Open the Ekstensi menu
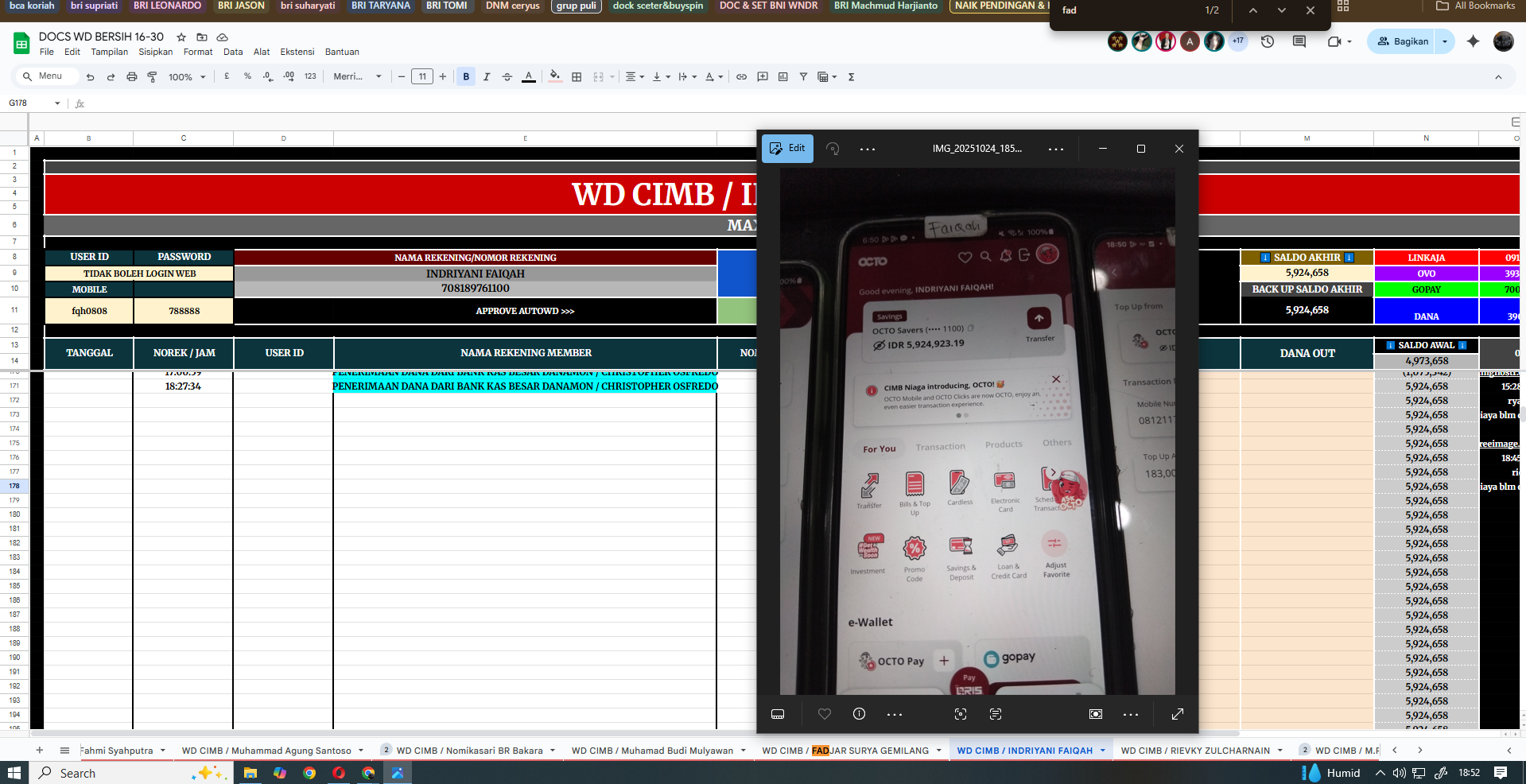 click(x=297, y=52)
